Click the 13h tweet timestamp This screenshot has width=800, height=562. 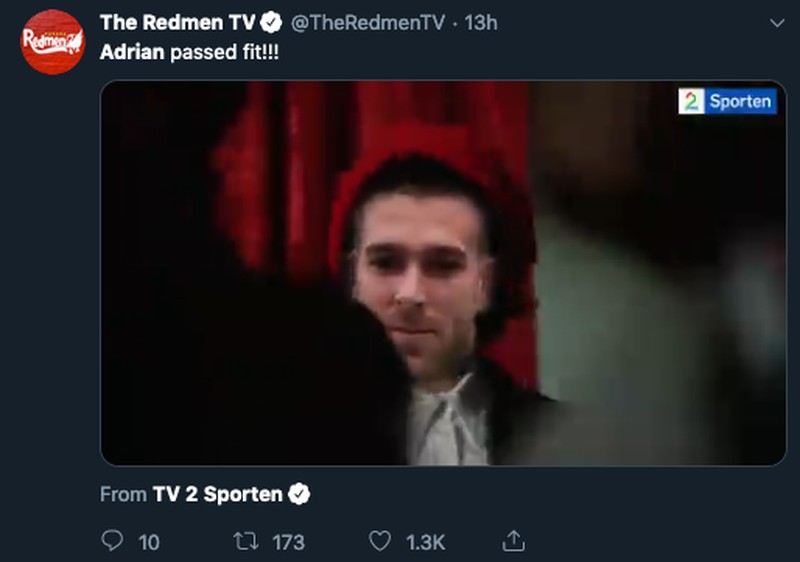(x=481, y=22)
